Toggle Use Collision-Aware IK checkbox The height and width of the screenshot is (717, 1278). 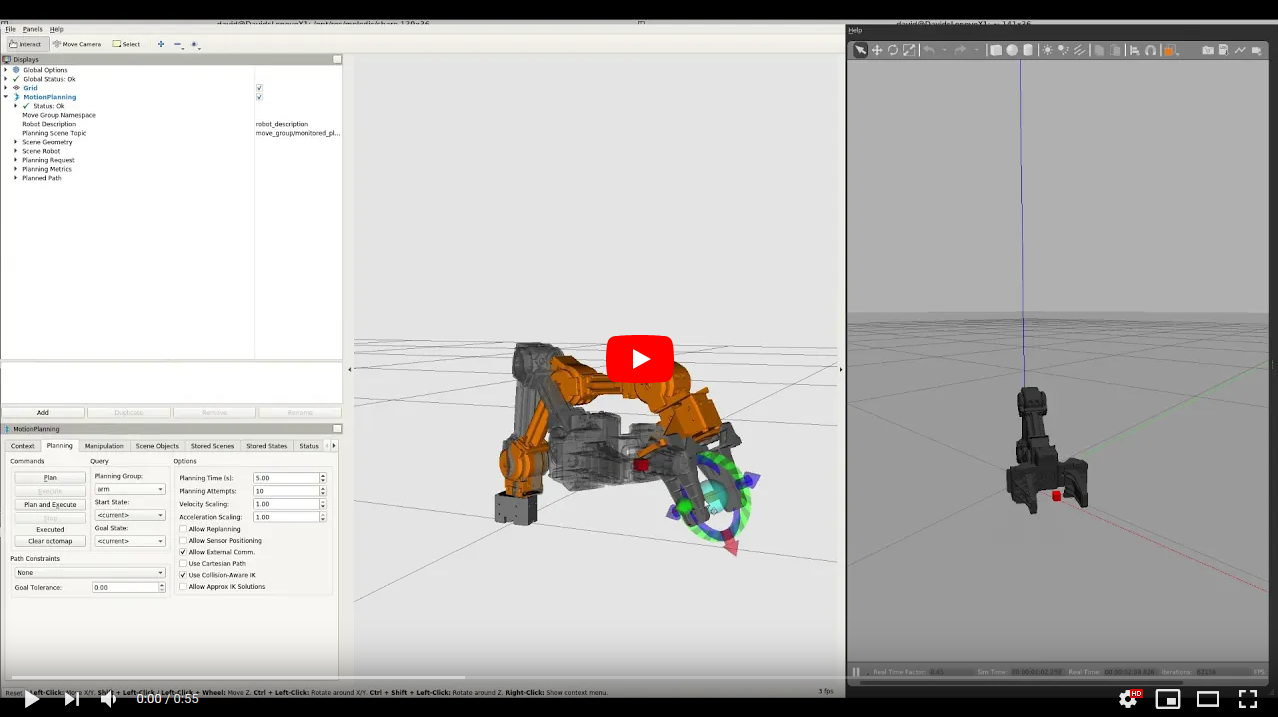[183, 575]
